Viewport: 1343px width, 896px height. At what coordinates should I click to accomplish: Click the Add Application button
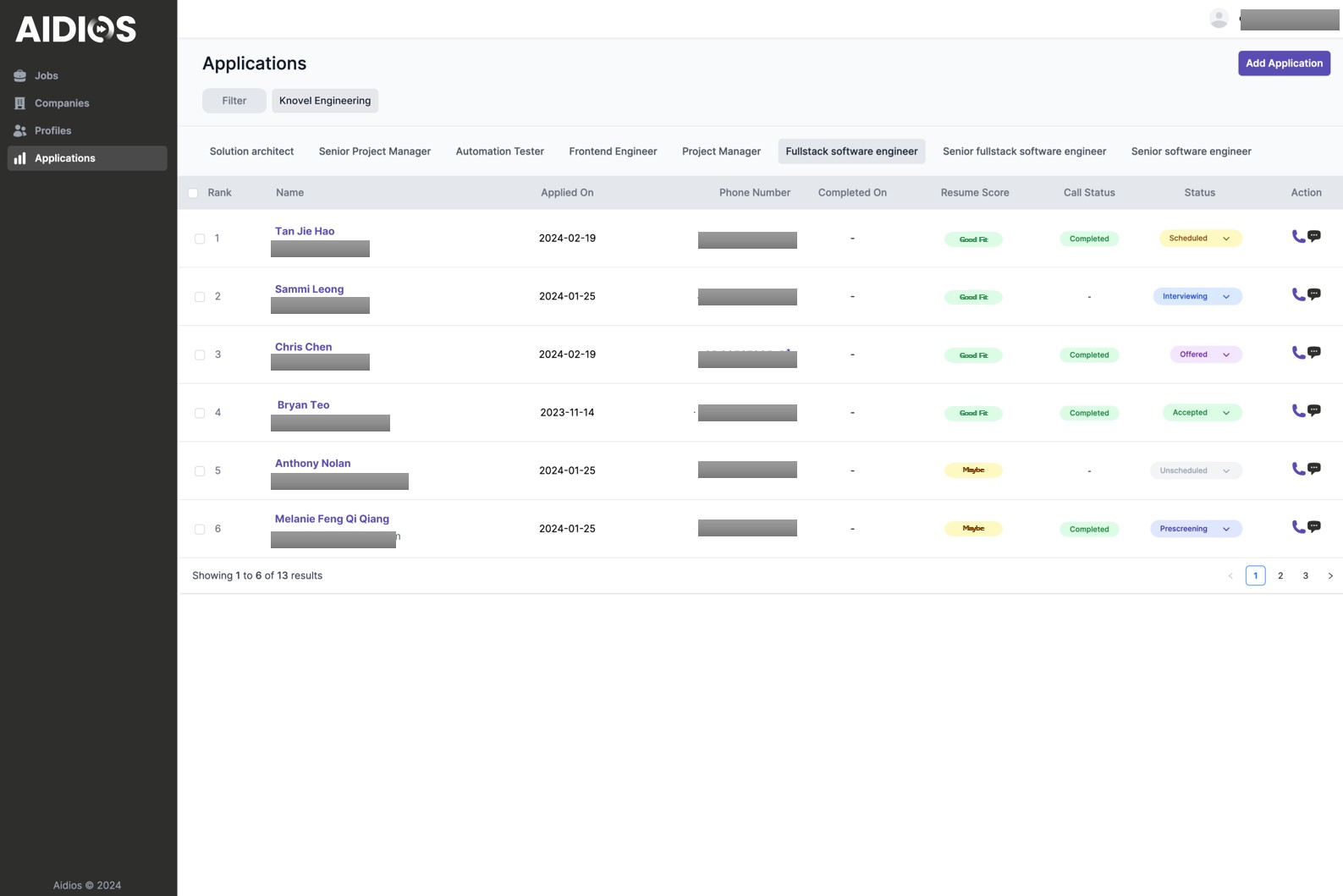(x=1284, y=63)
